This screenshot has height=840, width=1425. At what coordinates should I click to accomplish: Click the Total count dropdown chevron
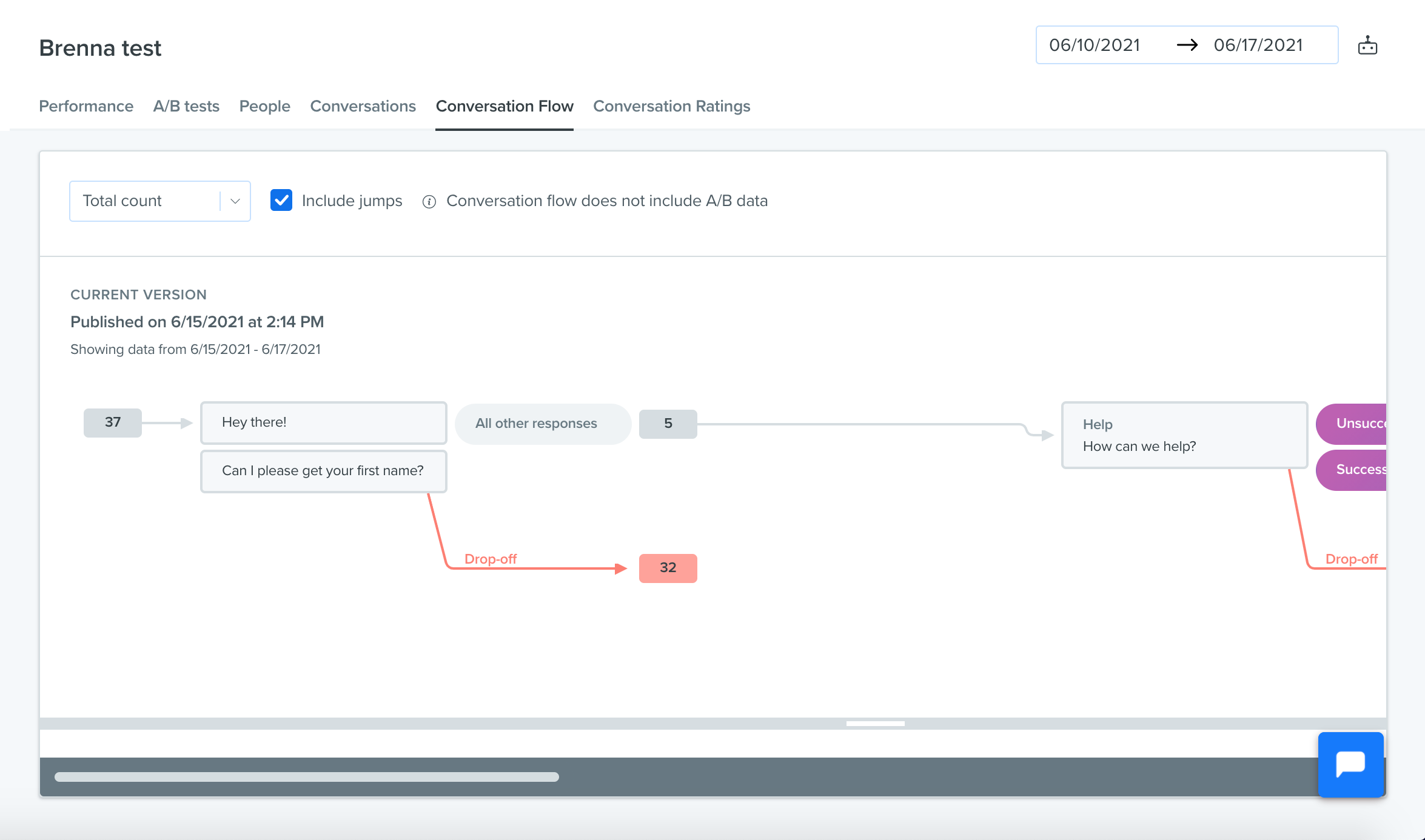click(x=235, y=201)
